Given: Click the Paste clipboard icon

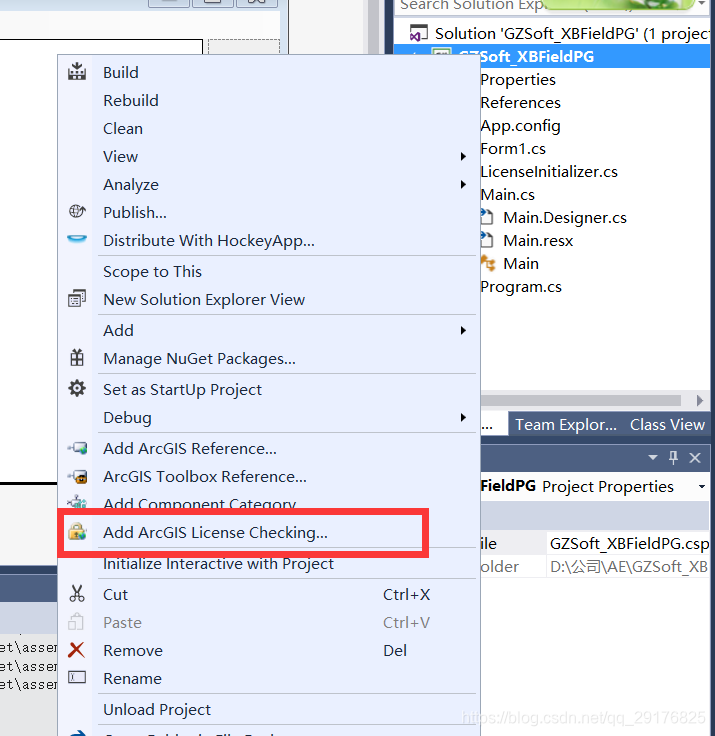Looking at the screenshot, I should [76, 621].
